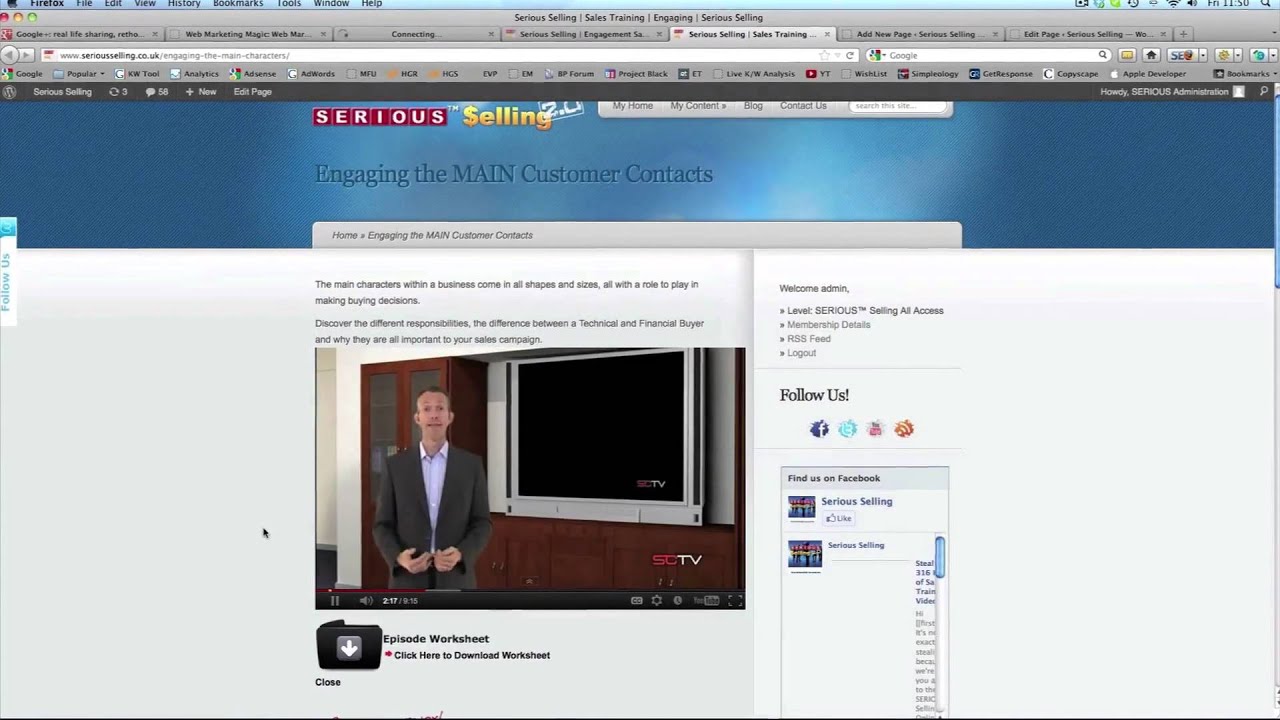Click the admin bar search magnifier
This screenshot has width=1280, height=720.
click(1264, 91)
